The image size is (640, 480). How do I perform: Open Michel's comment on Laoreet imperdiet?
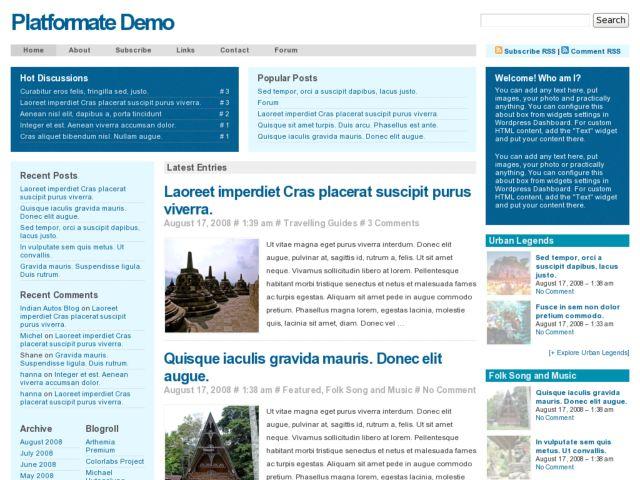pyautogui.click(x=76, y=340)
